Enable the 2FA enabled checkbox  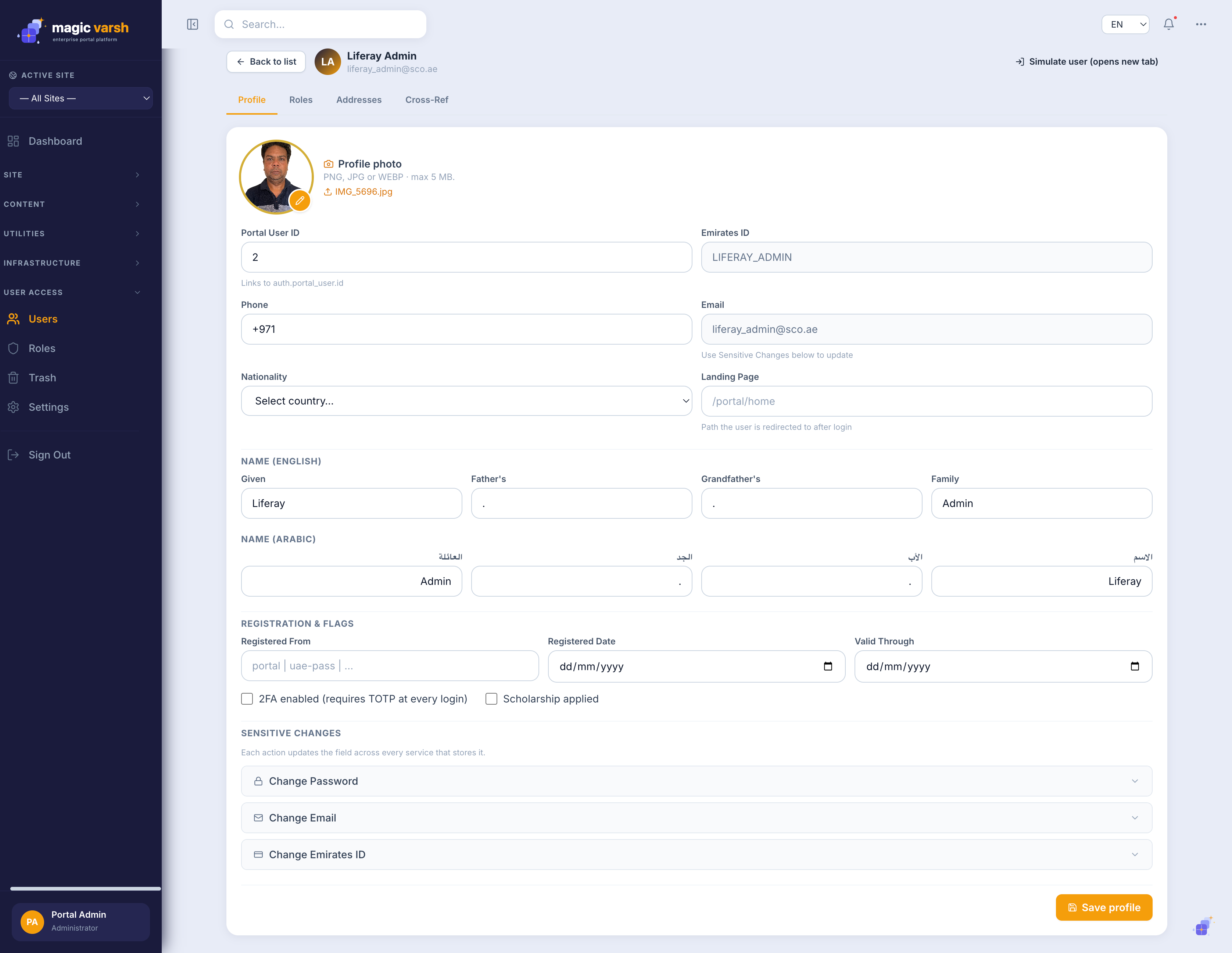247,699
